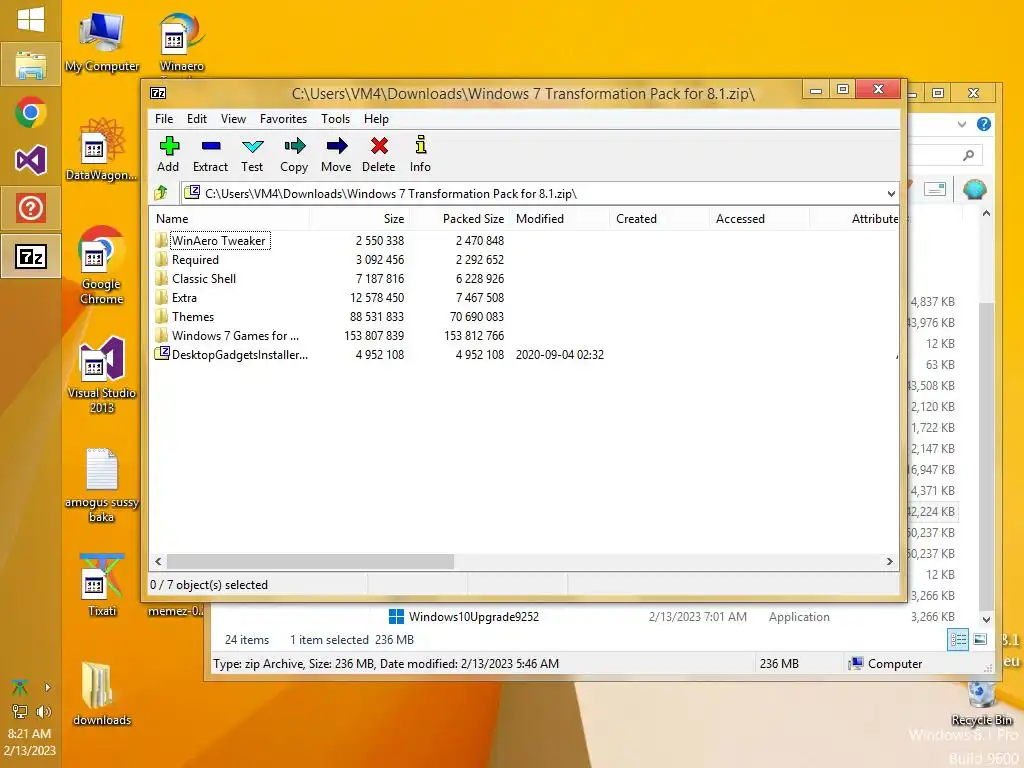
Task: Go up one folder level icon
Action: (161, 193)
